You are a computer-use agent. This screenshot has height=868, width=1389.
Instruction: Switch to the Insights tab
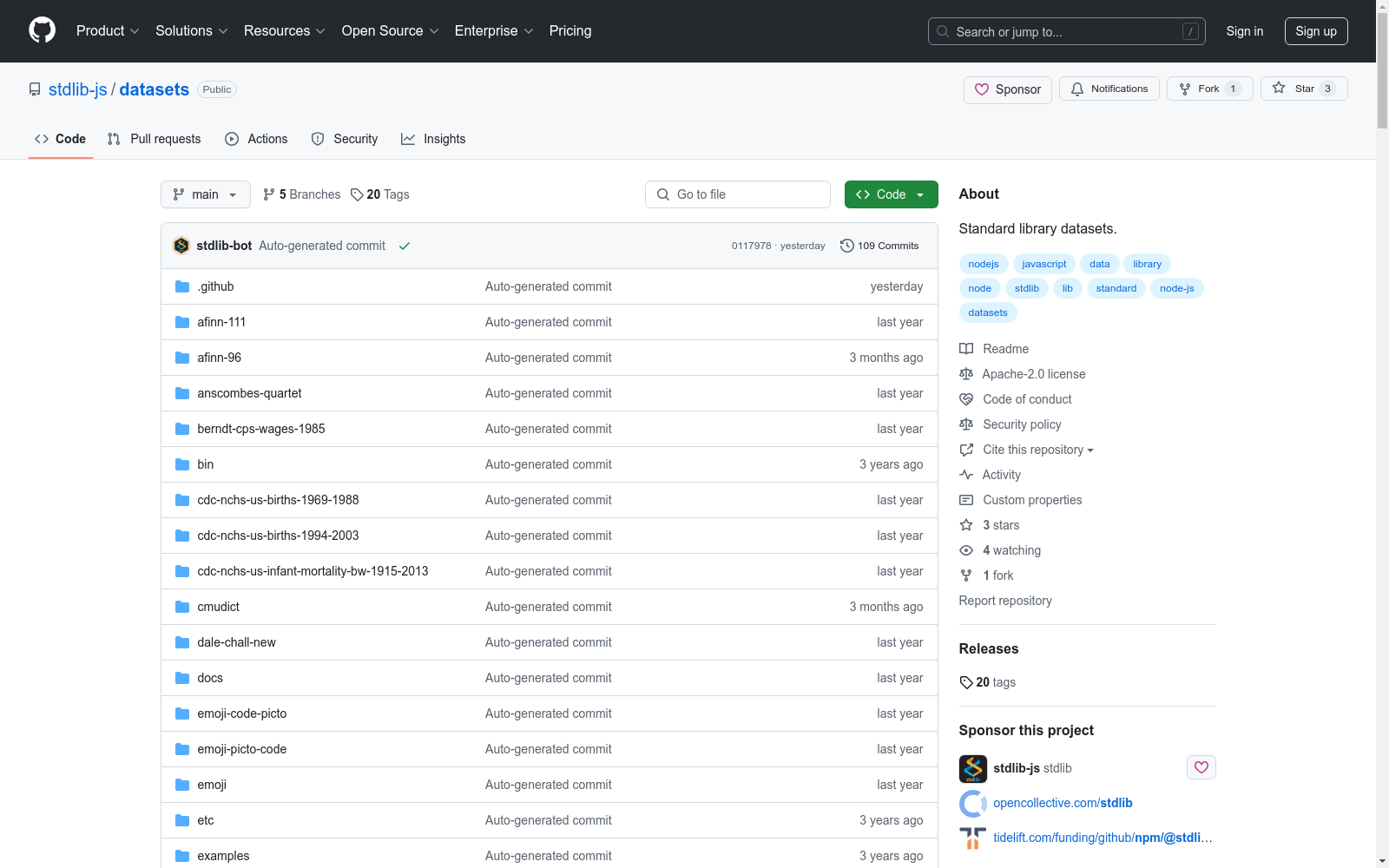point(433,139)
